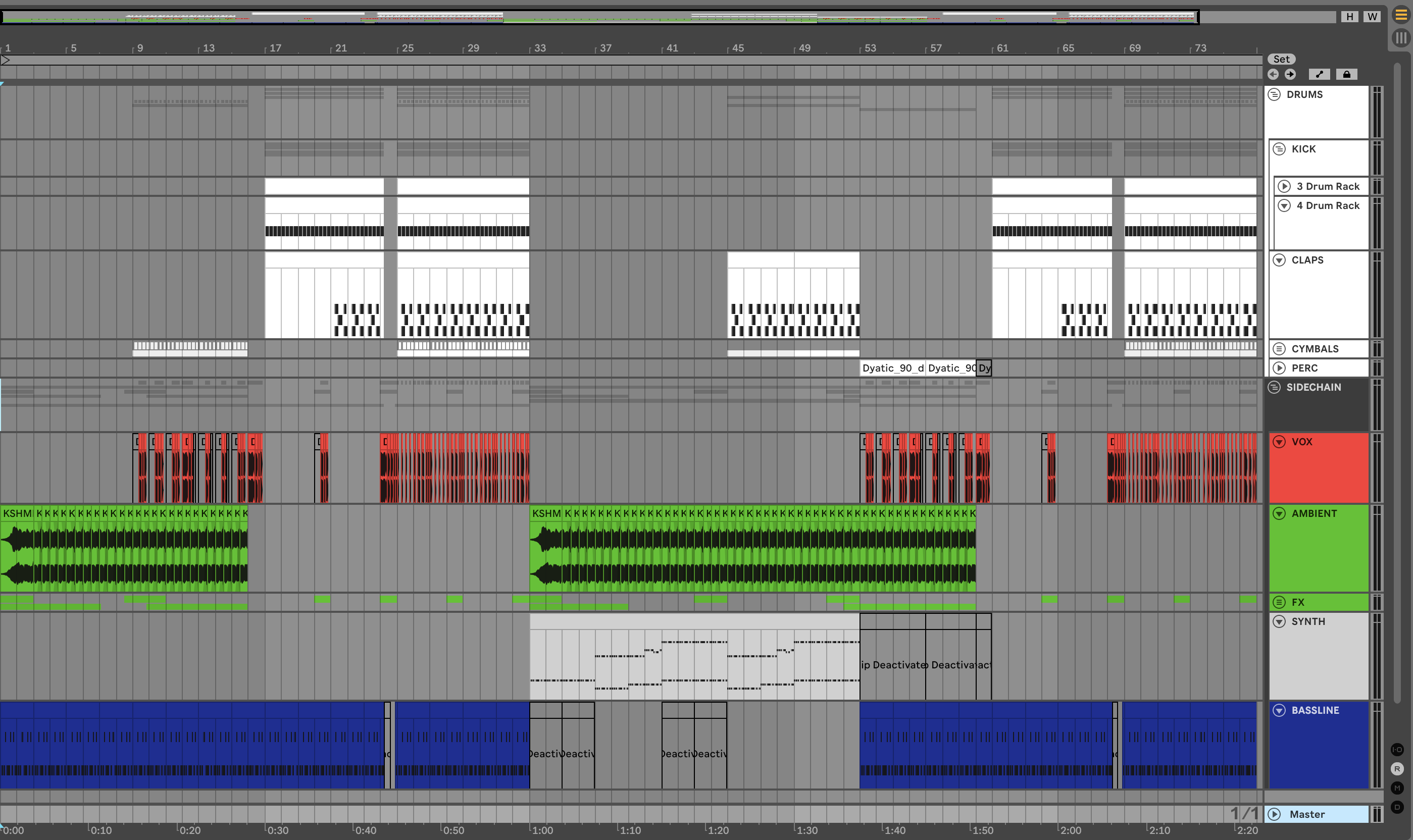Select the AMBIENT track title
Screen dimensions: 1413x840
coord(1314,513)
